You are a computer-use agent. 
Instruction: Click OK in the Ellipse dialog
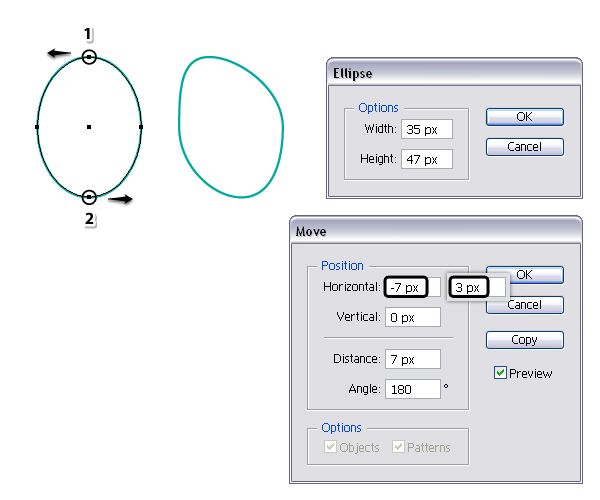point(524,117)
